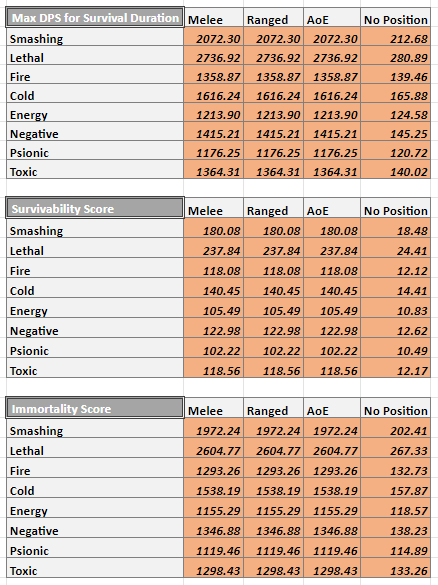Click the Survivability Lethal Melee value 237.84
Screen dimensions: 438x585
click(x=213, y=250)
